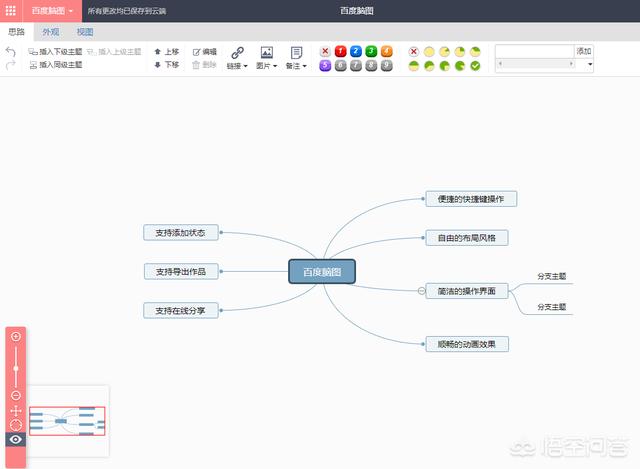Set priority 7 gray icon
Image resolution: width=640 pixels, height=469 pixels.
[356, 65]
